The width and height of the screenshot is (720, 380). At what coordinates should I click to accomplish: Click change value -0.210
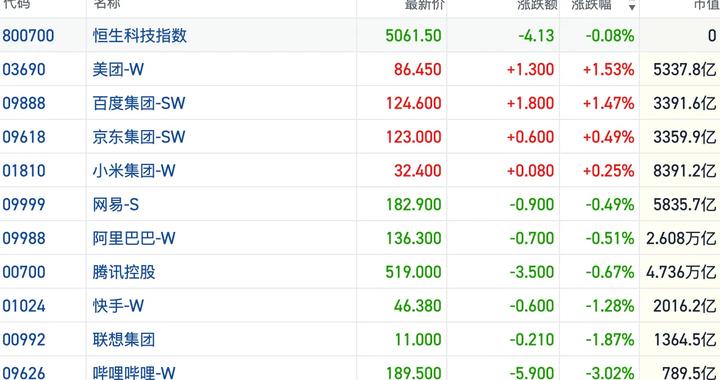click(532, 340)
